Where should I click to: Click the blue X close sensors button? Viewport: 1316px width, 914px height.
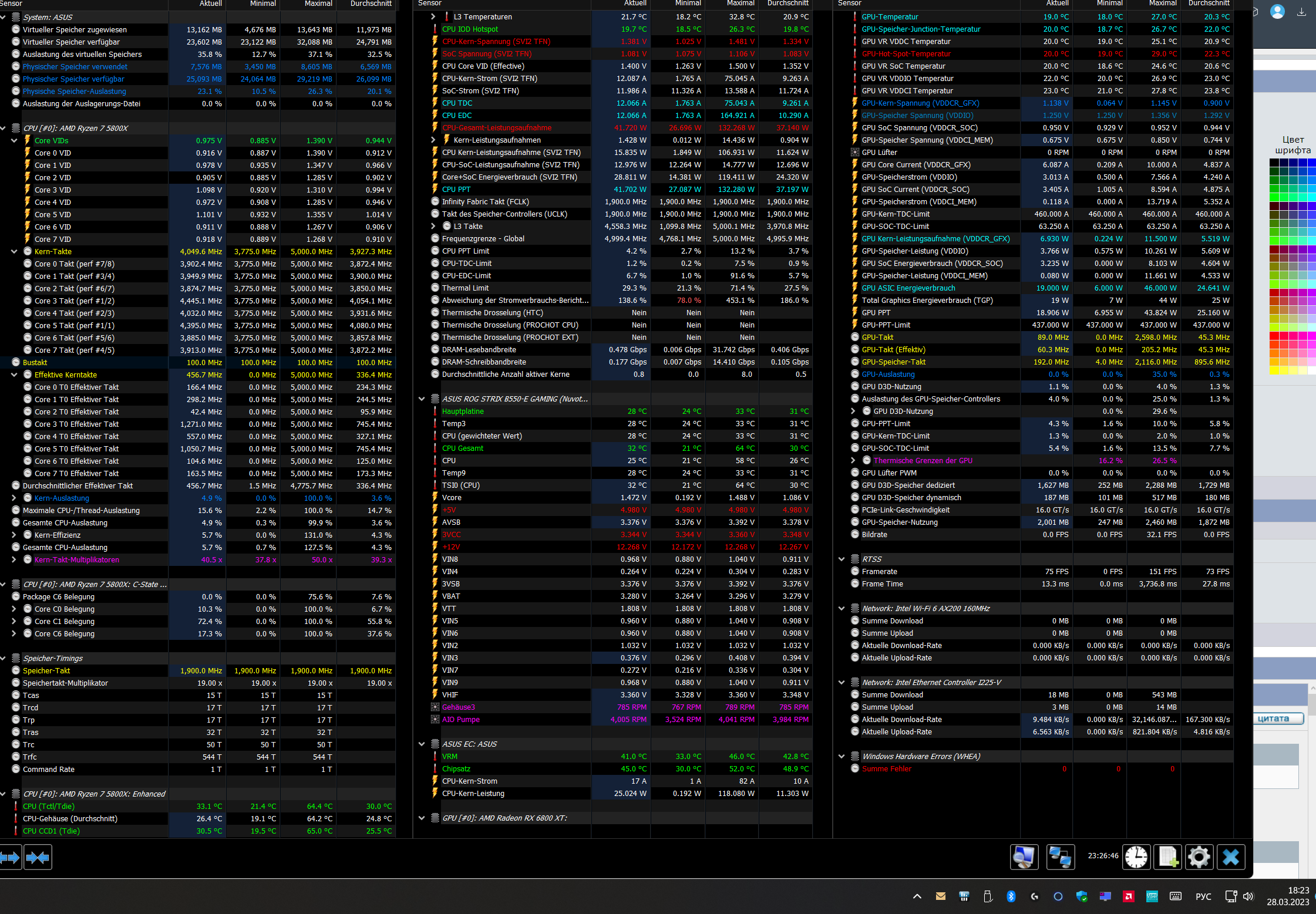click(x=1231, y=857)
